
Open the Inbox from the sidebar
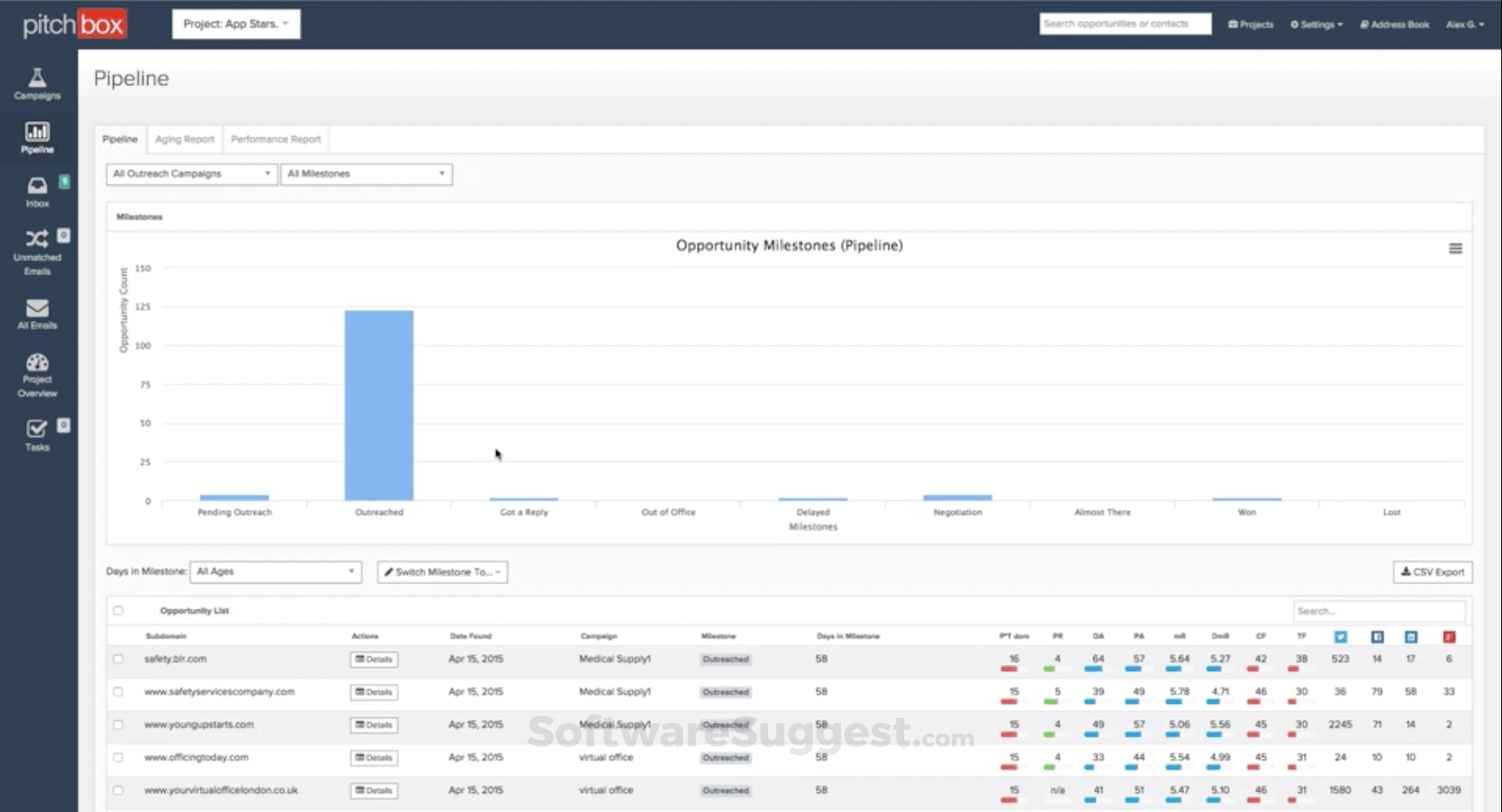coord(37,190)
